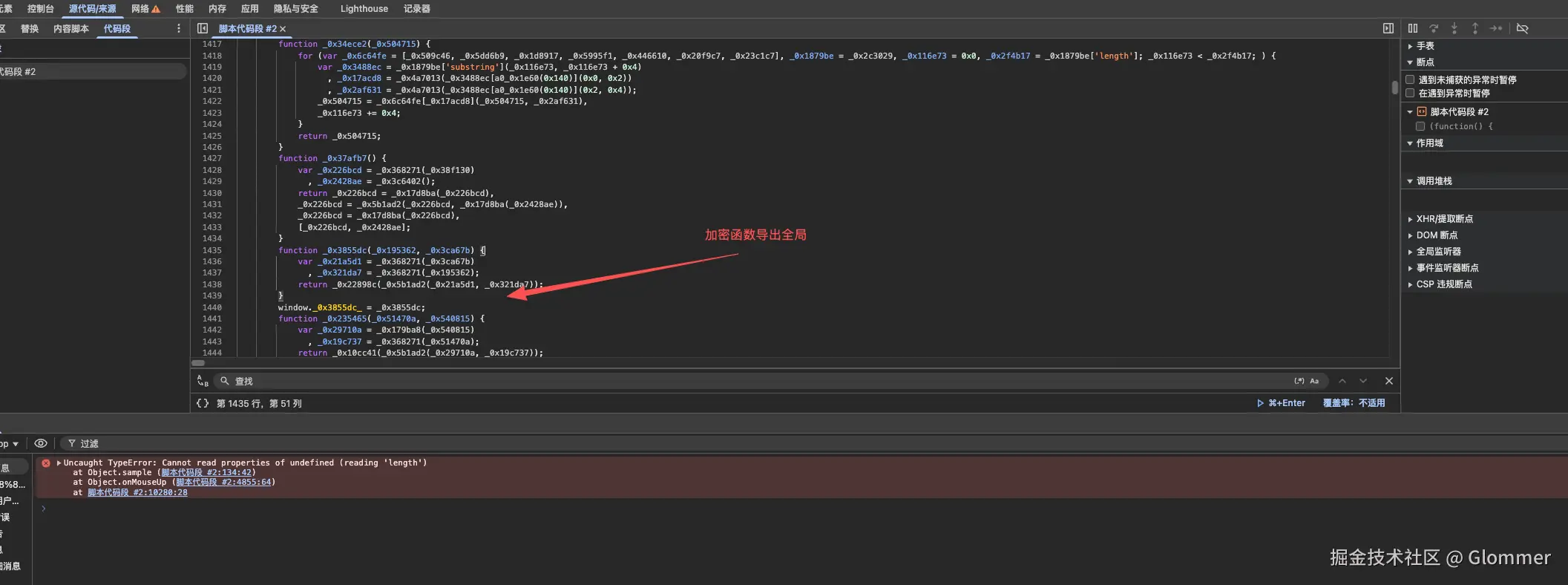Create live expression eye icon

coord(41,443)
